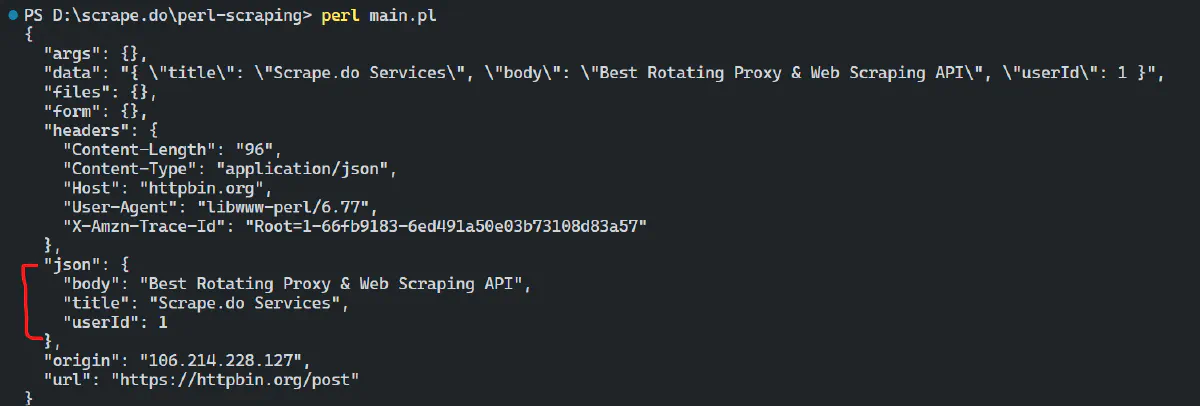Click the PS D:\scrape.do\perl-scraping prompt path
The width and height of the screenshot is (1200, 406).
(167, 17)
